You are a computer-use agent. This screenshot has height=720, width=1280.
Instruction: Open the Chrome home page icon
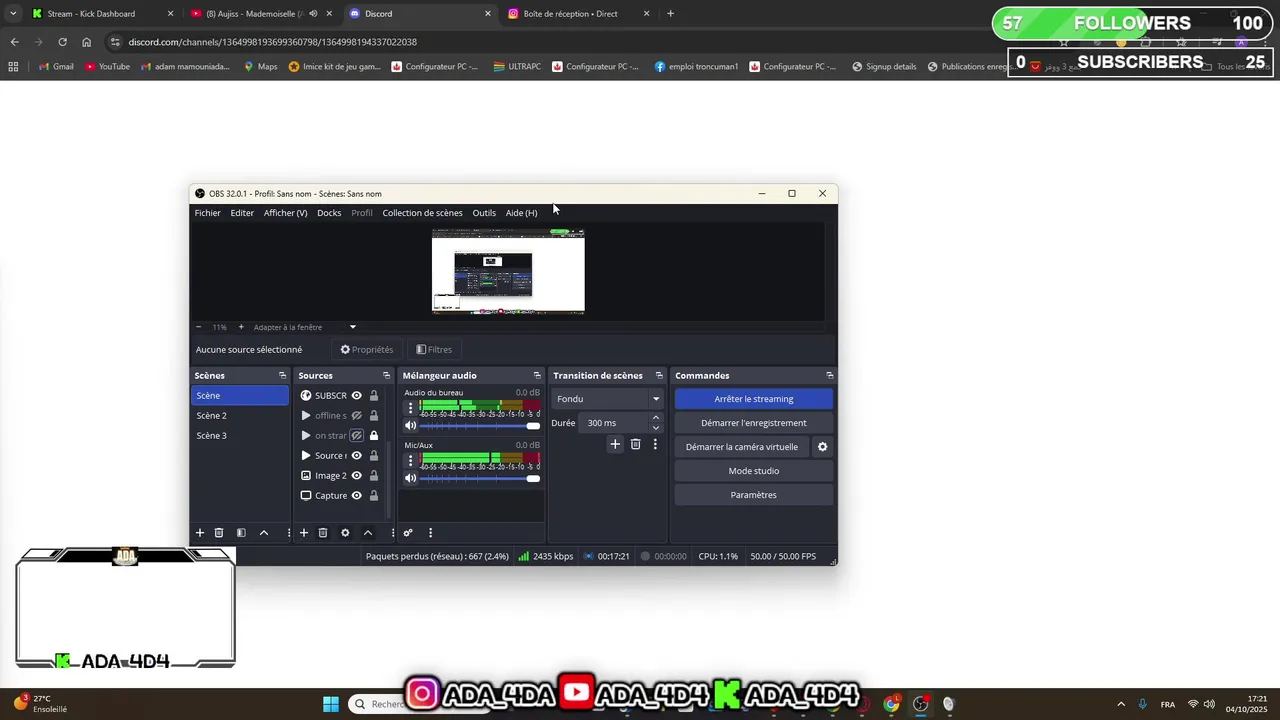point(86,42)
